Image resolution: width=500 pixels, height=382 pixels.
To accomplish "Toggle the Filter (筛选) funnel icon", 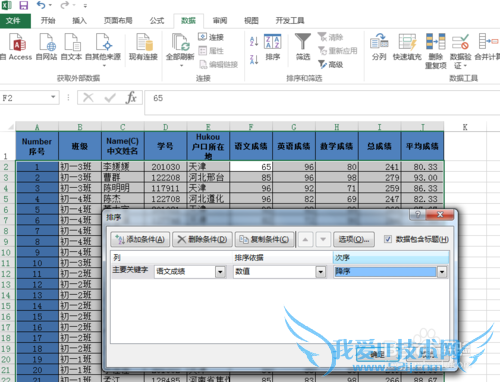I will 303,47.
